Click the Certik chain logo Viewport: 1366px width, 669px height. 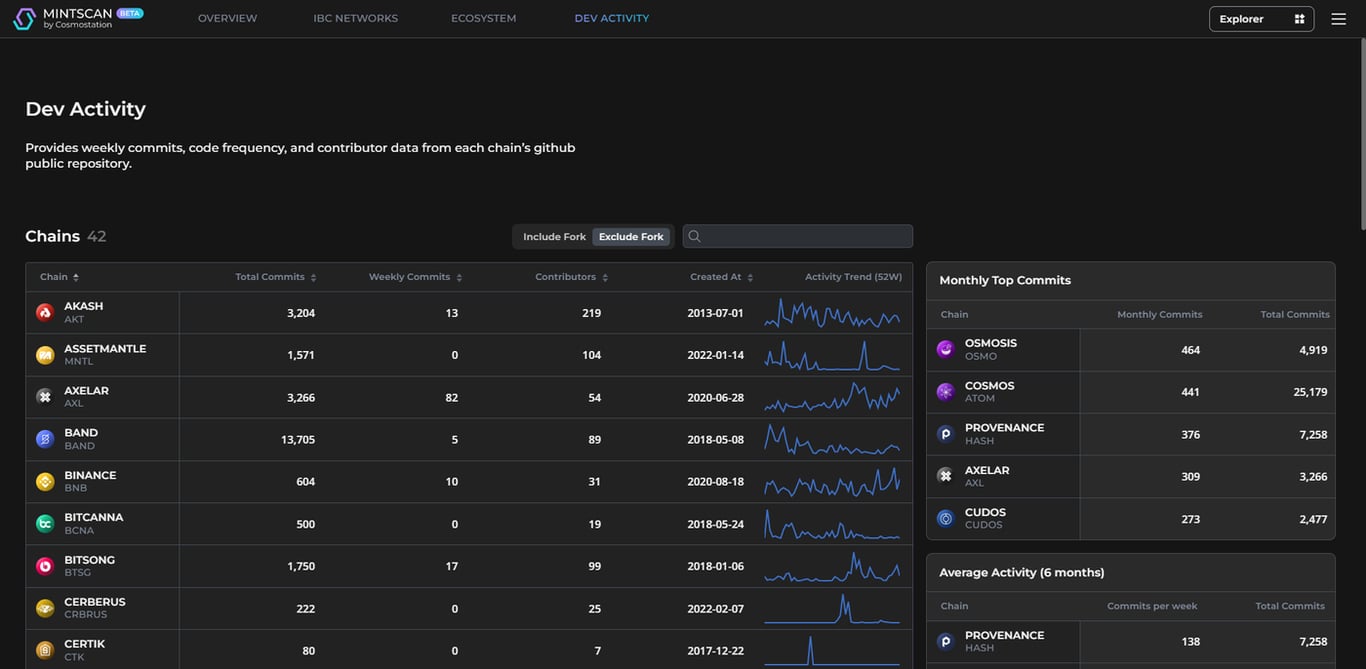[x=45, y=650]
